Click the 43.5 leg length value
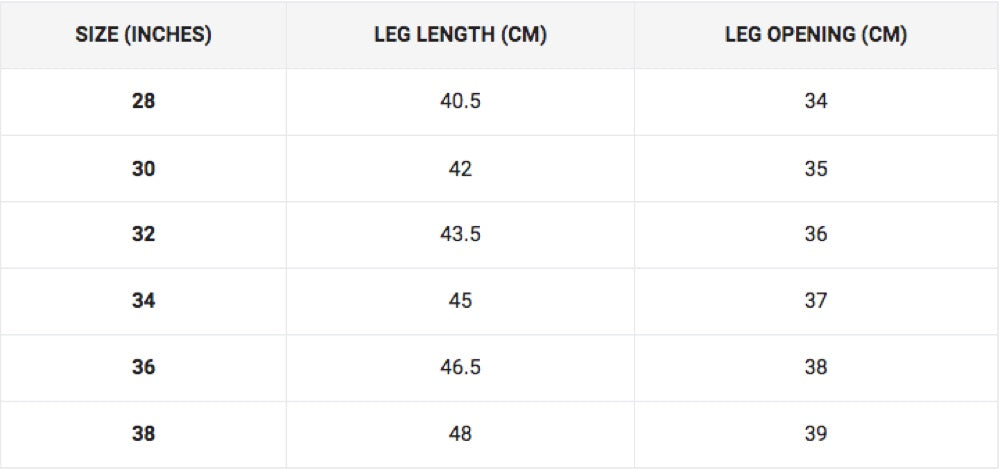The height and width of the screenshot is (470, 1000). 460,235
